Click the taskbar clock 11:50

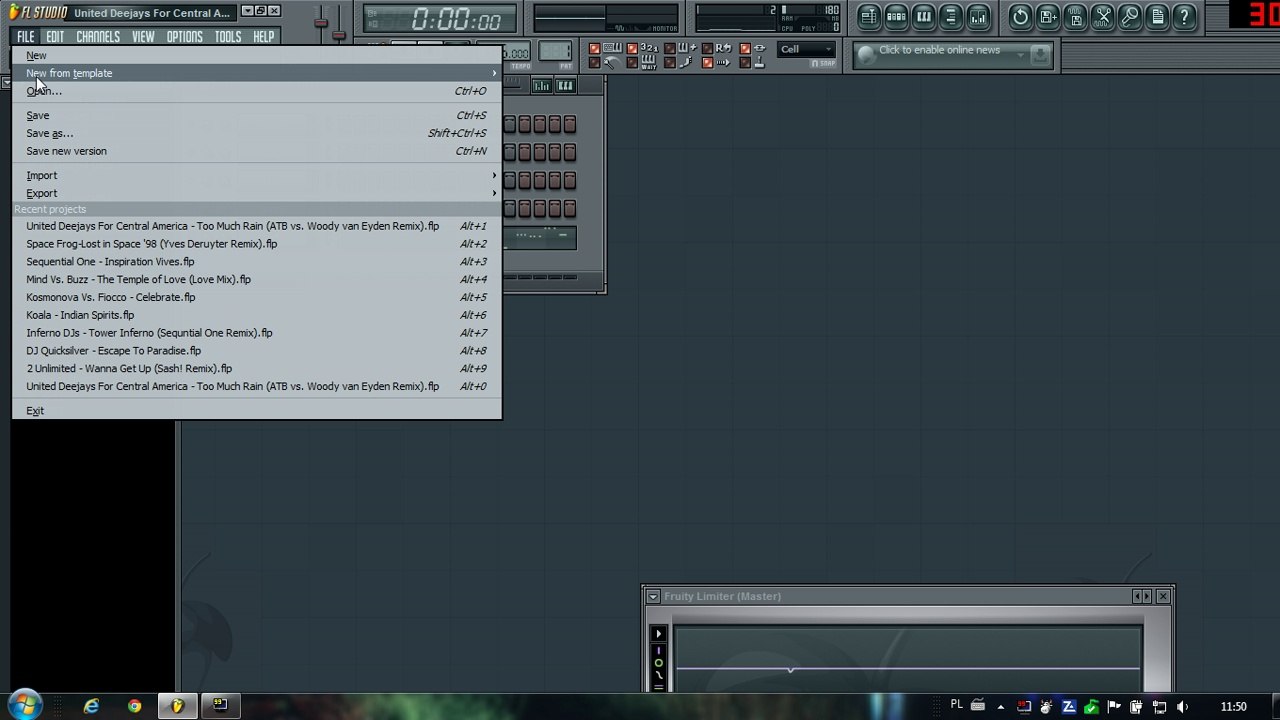coord(1233,707)
